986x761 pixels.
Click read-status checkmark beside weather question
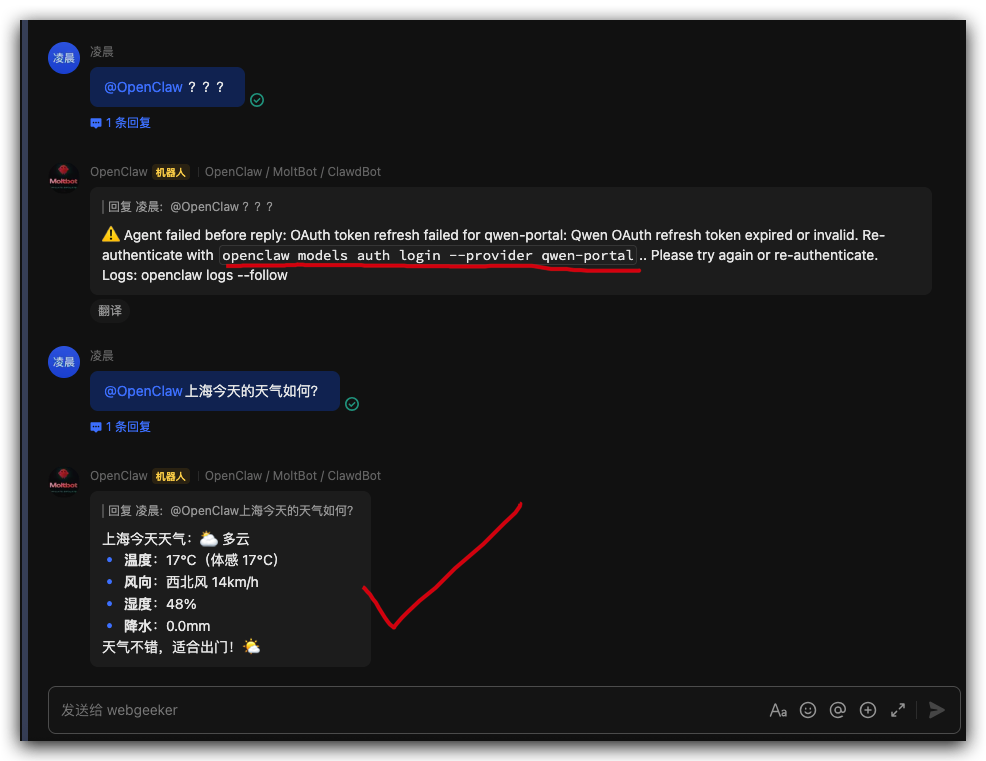click(352, 404)
